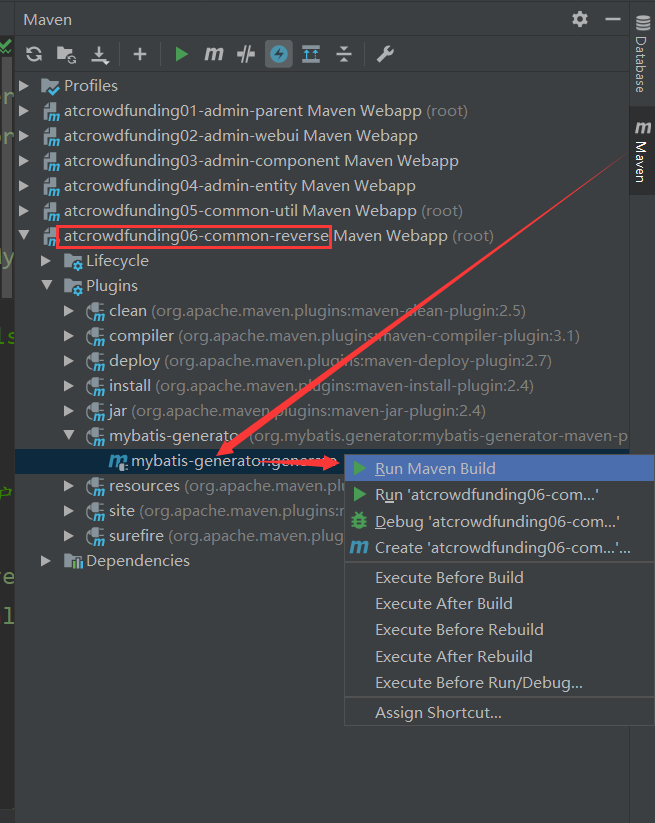655x823 pixels.
Task: Select Execute Before Rebuild option
Action: pyautogui.click(x=499, y=630)
